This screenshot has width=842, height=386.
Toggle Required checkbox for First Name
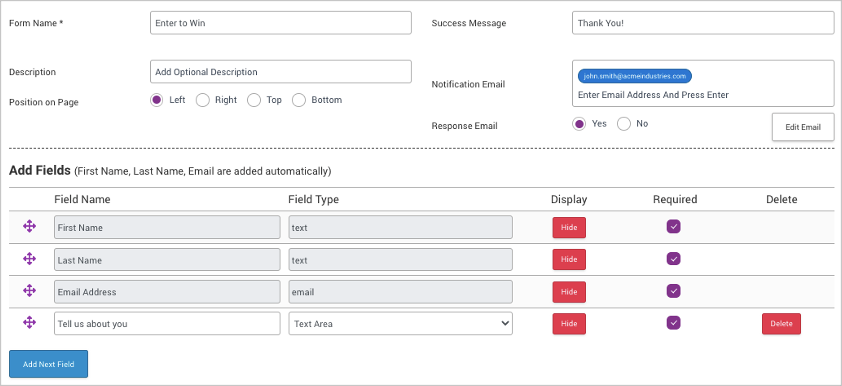[x=673, y=227]
